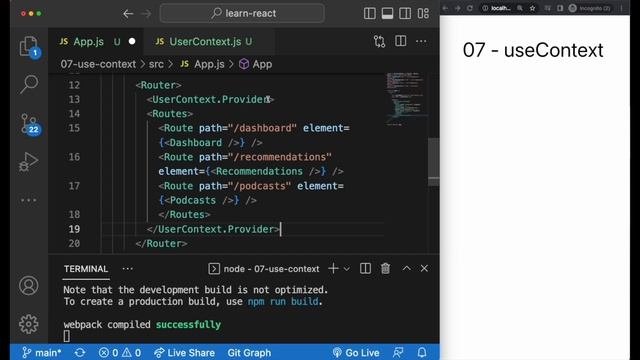Show more panel tabs ellipsis
The height and width of the screenshot is (360, 640).
click(x=127, y=269)
